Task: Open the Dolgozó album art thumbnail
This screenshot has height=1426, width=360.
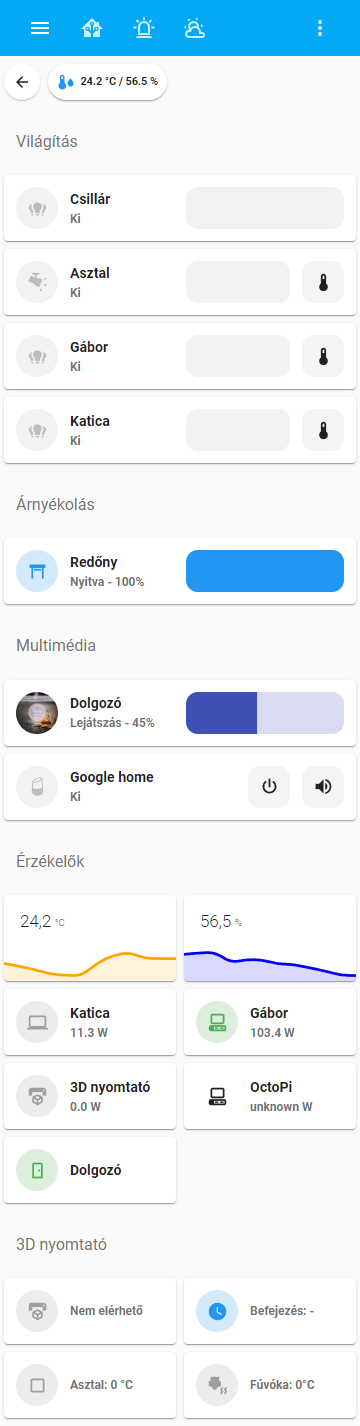Action: tap(37, 713)
